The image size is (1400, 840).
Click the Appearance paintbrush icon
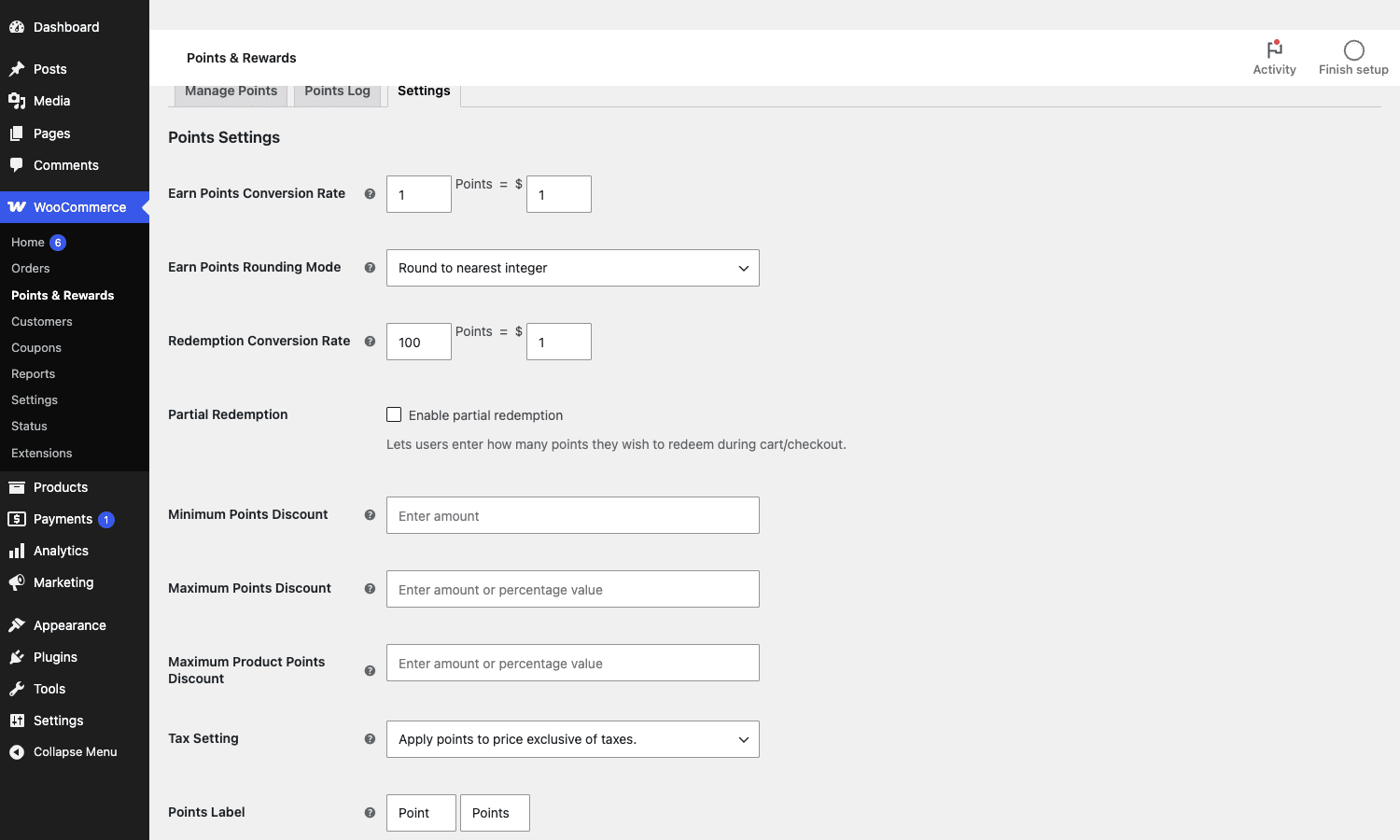[x=17, y=625]
